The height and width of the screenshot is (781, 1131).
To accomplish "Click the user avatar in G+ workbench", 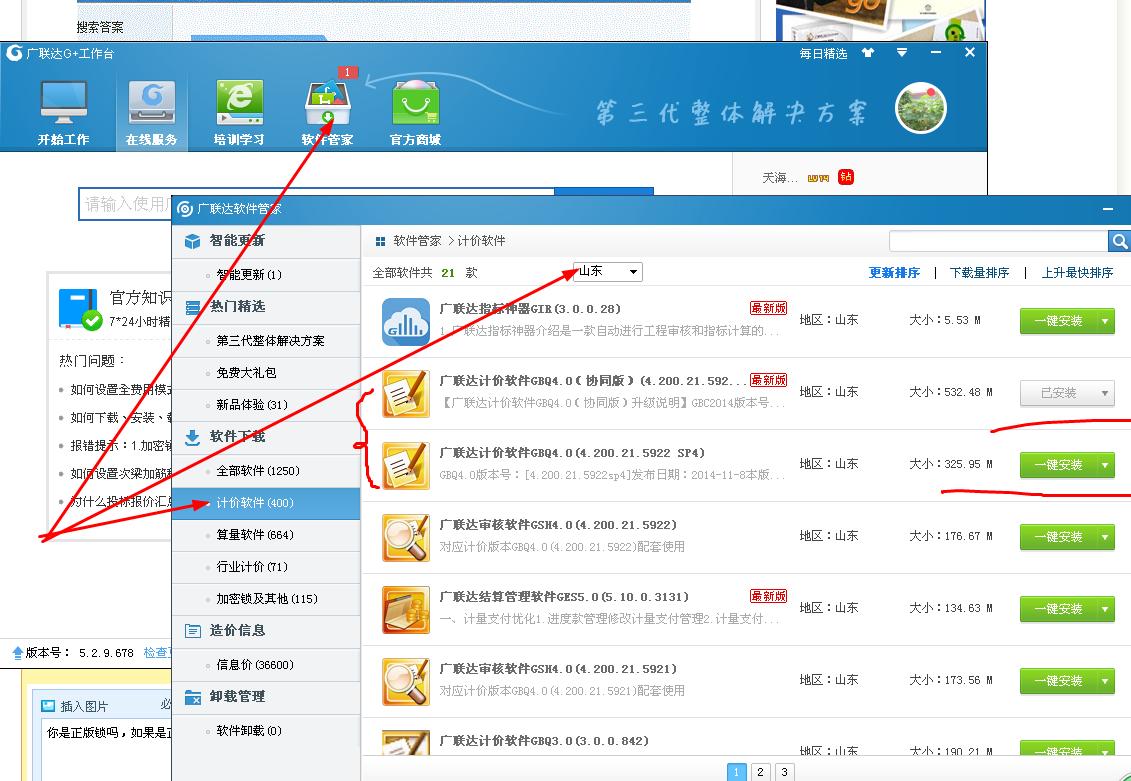I will pyautogui.click(x=920, y=108).
